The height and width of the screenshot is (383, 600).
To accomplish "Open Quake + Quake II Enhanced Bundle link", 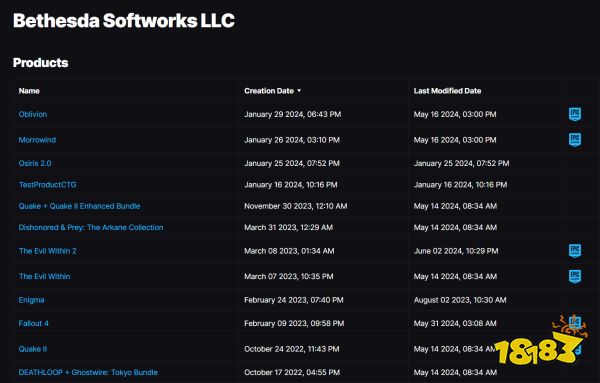I will click(79, 206).
